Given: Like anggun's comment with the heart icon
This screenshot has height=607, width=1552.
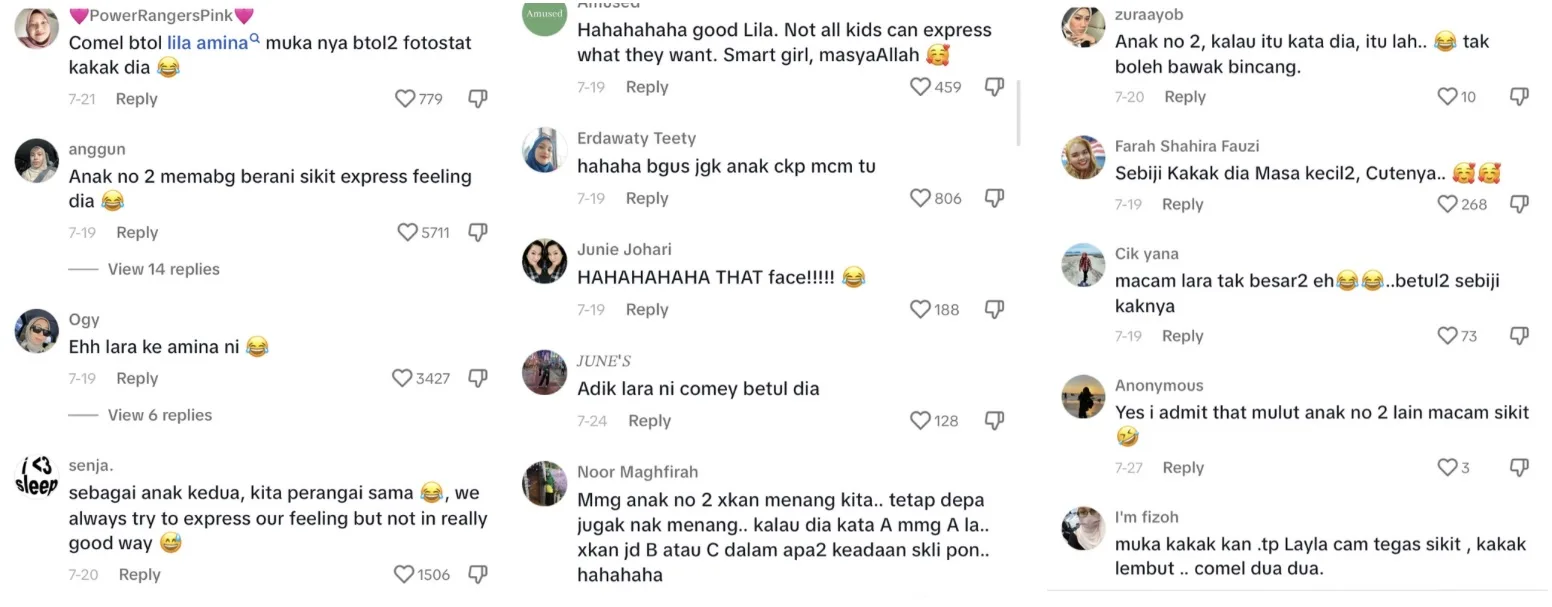Looking at the screenshot, I should coord(407,232).
